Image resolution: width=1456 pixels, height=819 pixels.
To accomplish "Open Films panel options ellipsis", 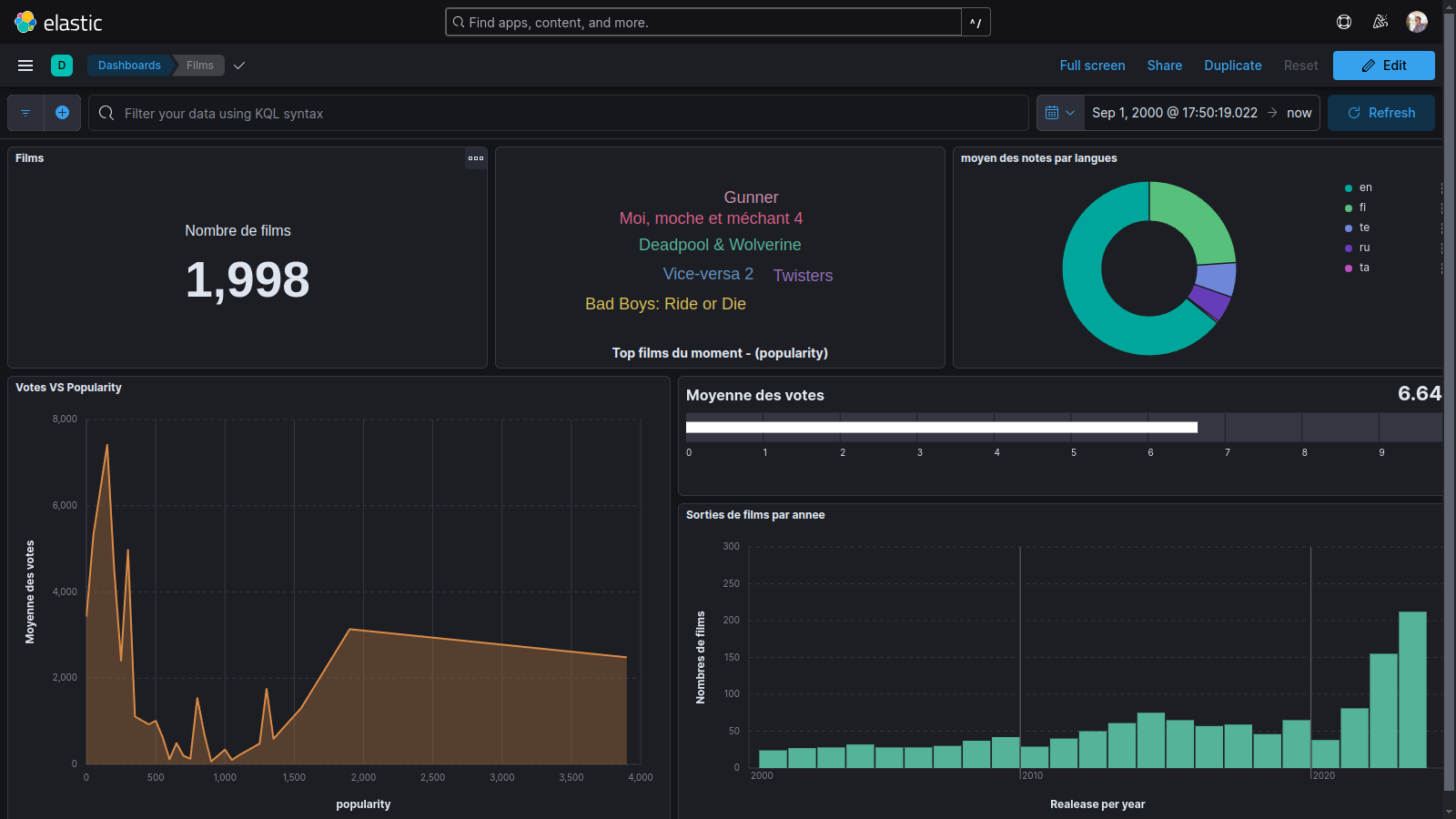I will [x=476, y=158].
